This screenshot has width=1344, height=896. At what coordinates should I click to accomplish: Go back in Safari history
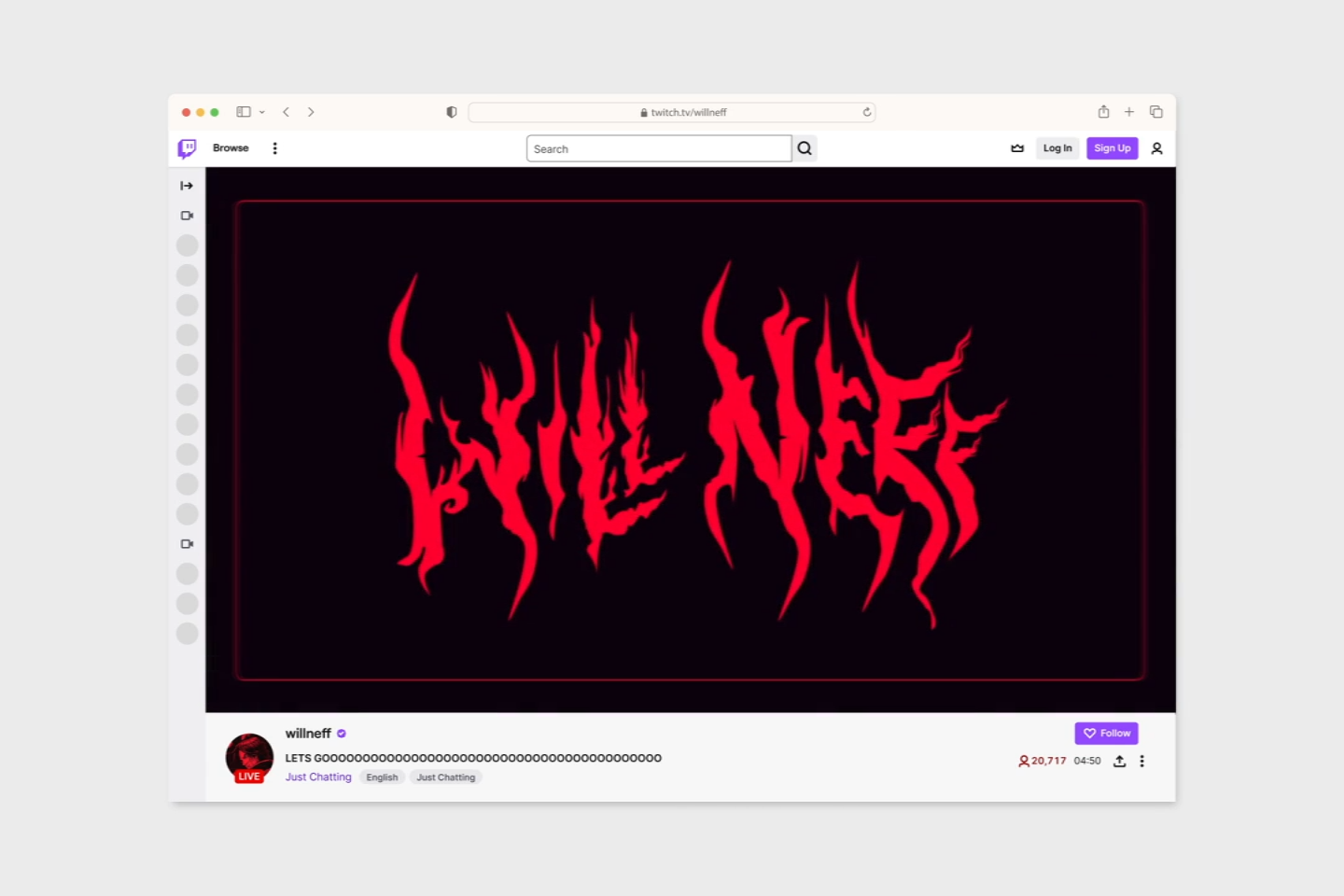287,112
